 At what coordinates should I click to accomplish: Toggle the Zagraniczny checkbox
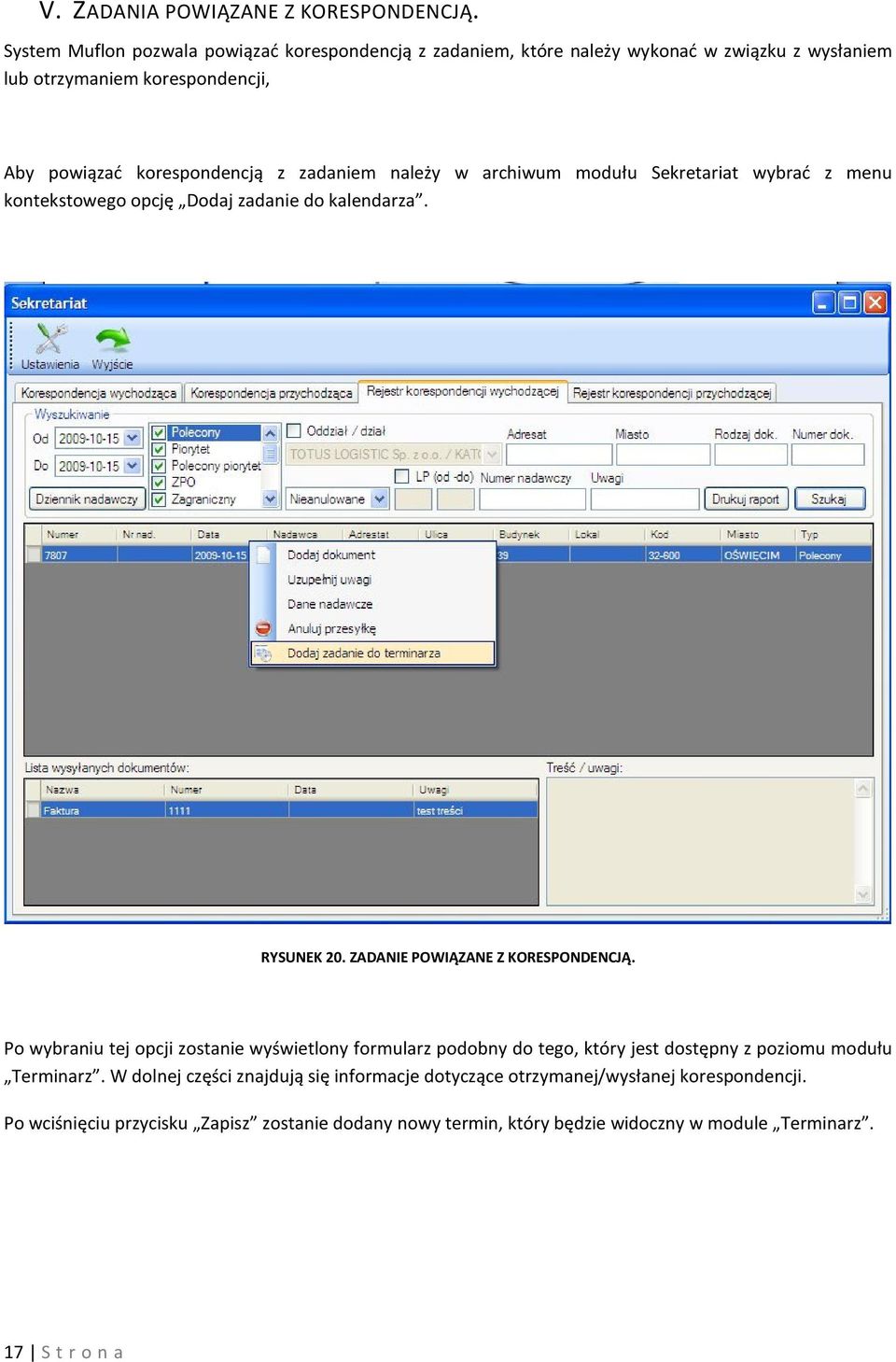pos(159,499)
